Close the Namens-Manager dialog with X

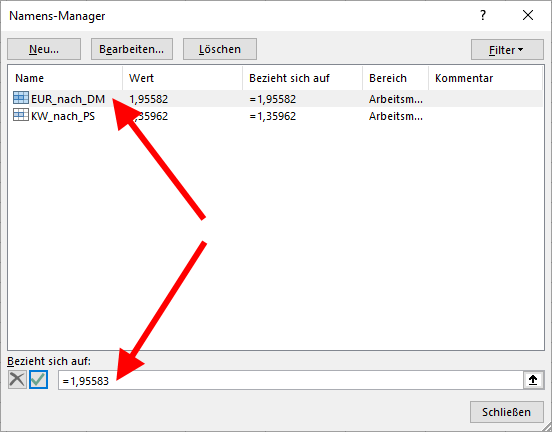point(528,15)
